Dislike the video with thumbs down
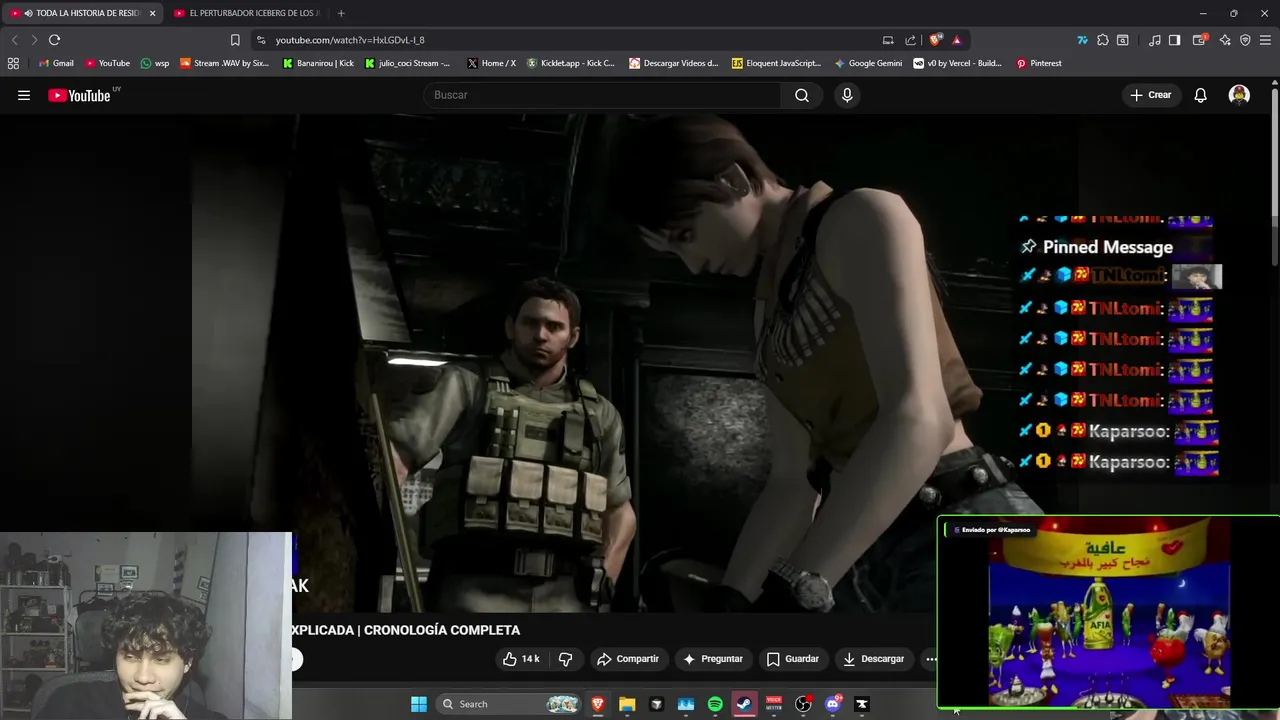This screenshot has height=720, width=1280. pyautogui.click(x=565, y=659)
